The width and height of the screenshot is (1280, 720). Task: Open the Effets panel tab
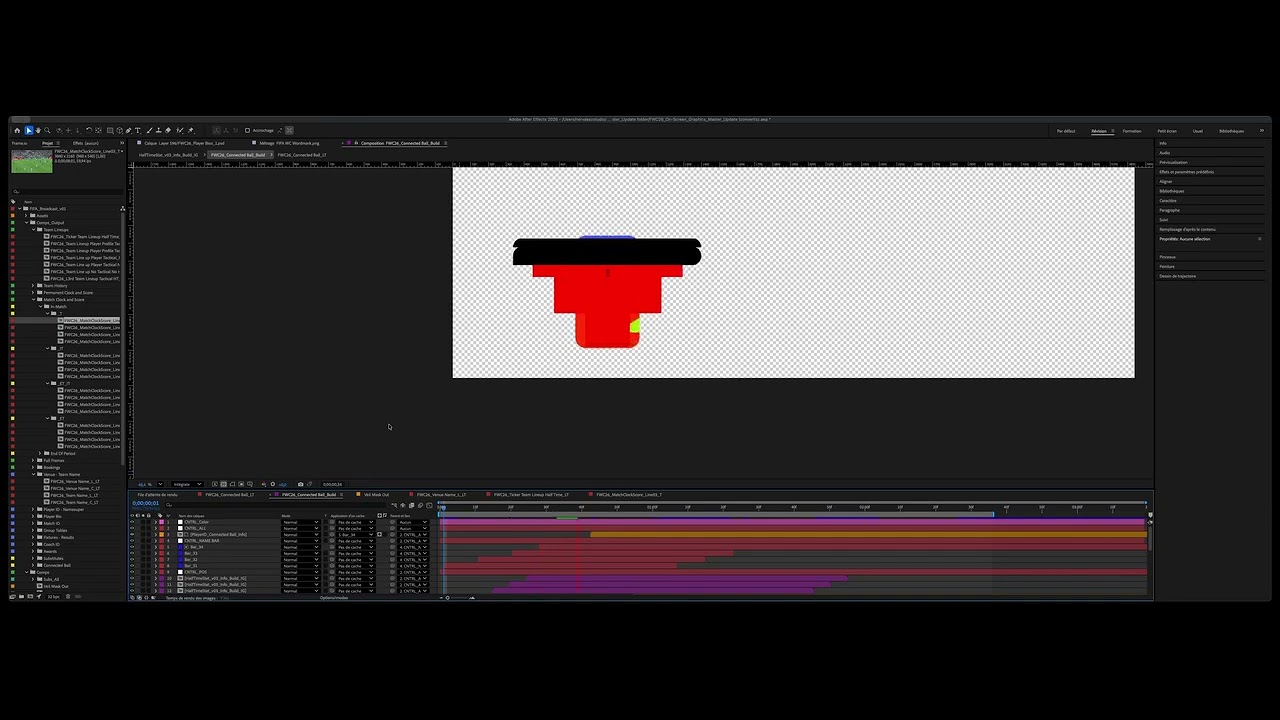point(84,143)
